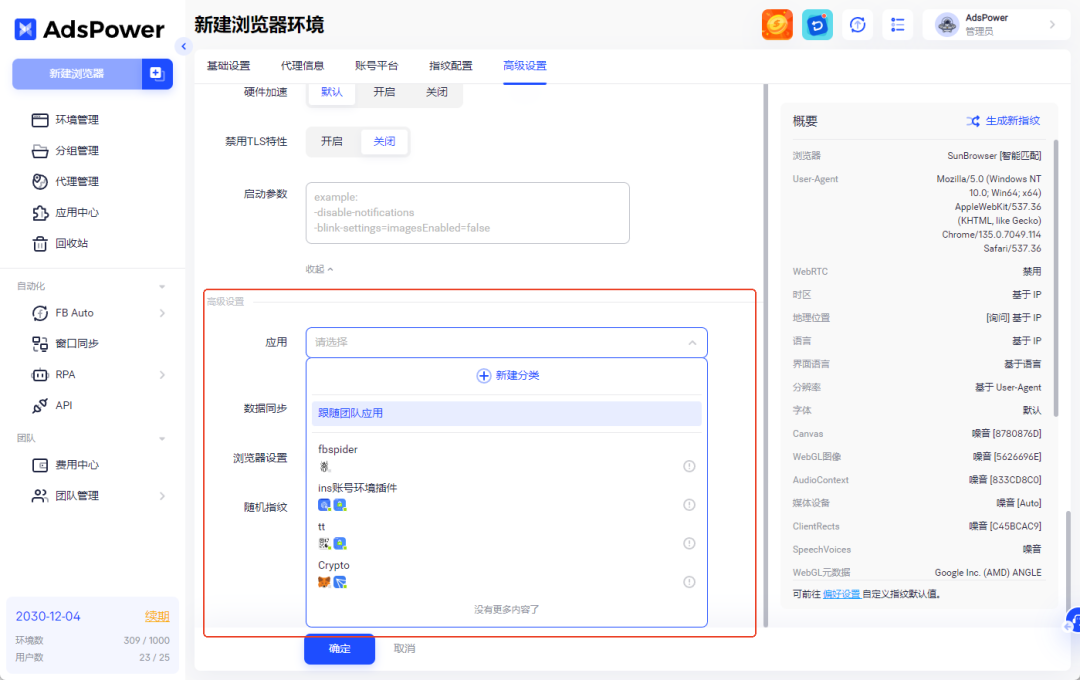Click the orange coin rewards icon
This screenshot has height=680, width=1080.
coord(777,24)
